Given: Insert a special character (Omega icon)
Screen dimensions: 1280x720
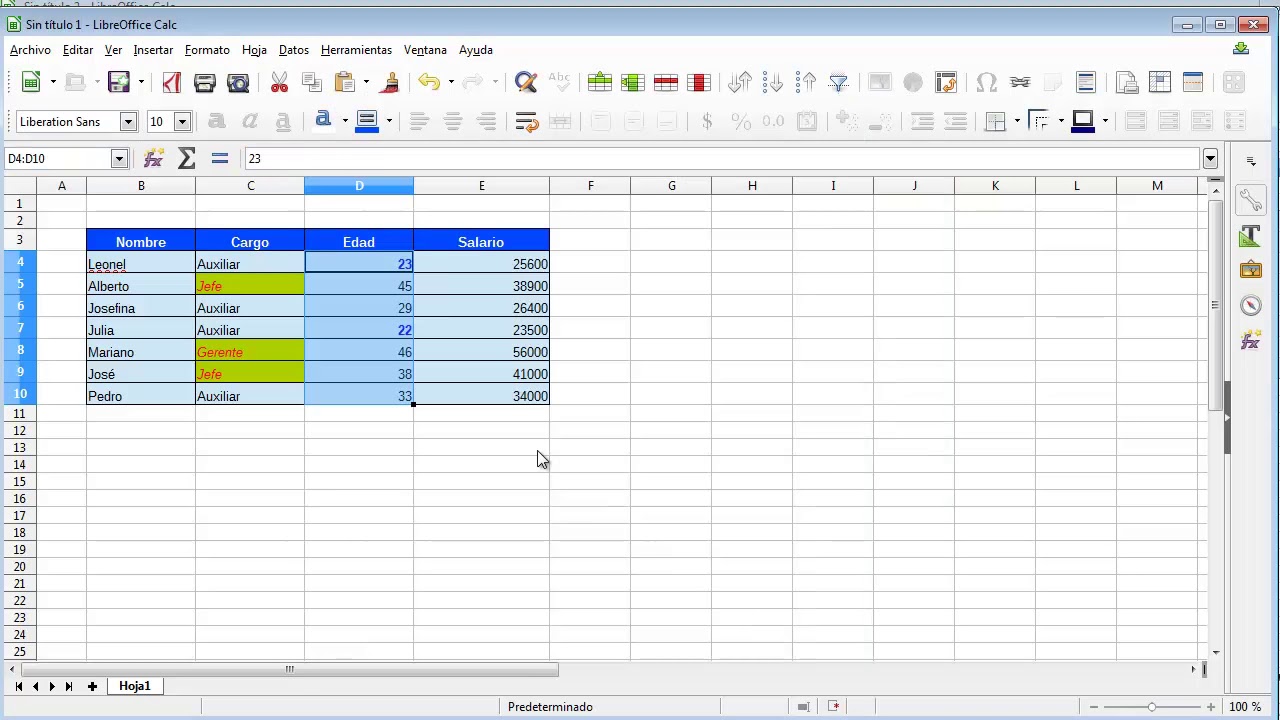Looking at the screenshot, I should [x=987, y=82].
